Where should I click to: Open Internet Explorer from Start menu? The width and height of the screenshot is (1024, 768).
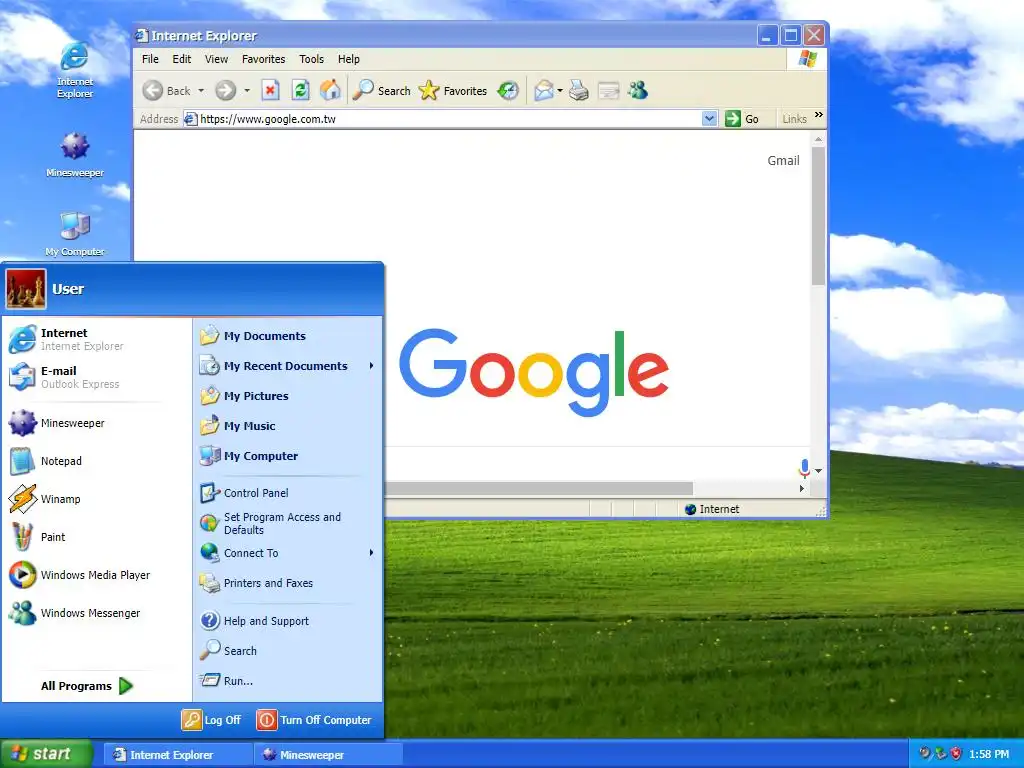[x=96, y=339]
